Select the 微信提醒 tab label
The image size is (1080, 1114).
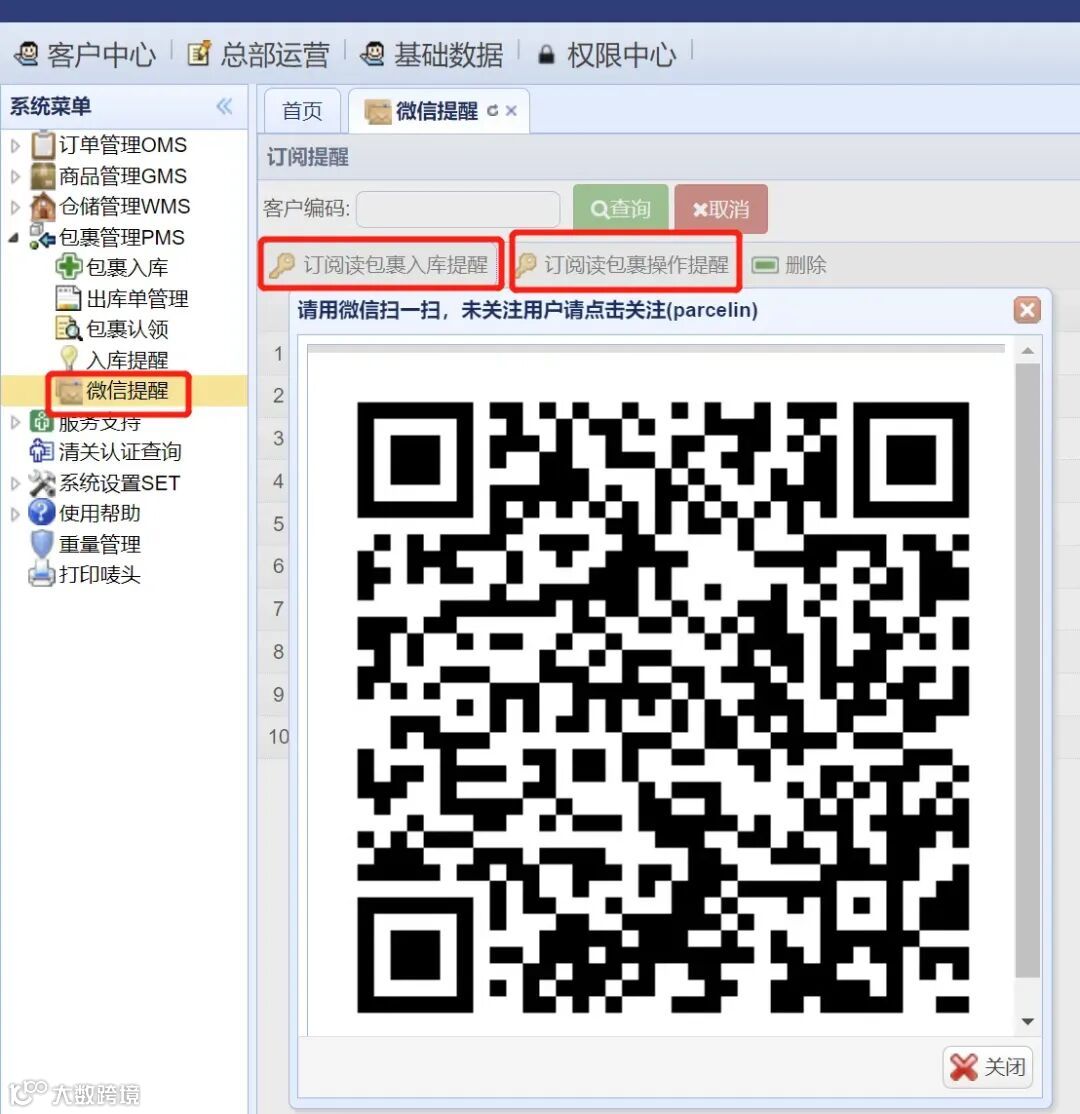click(437, 111)
